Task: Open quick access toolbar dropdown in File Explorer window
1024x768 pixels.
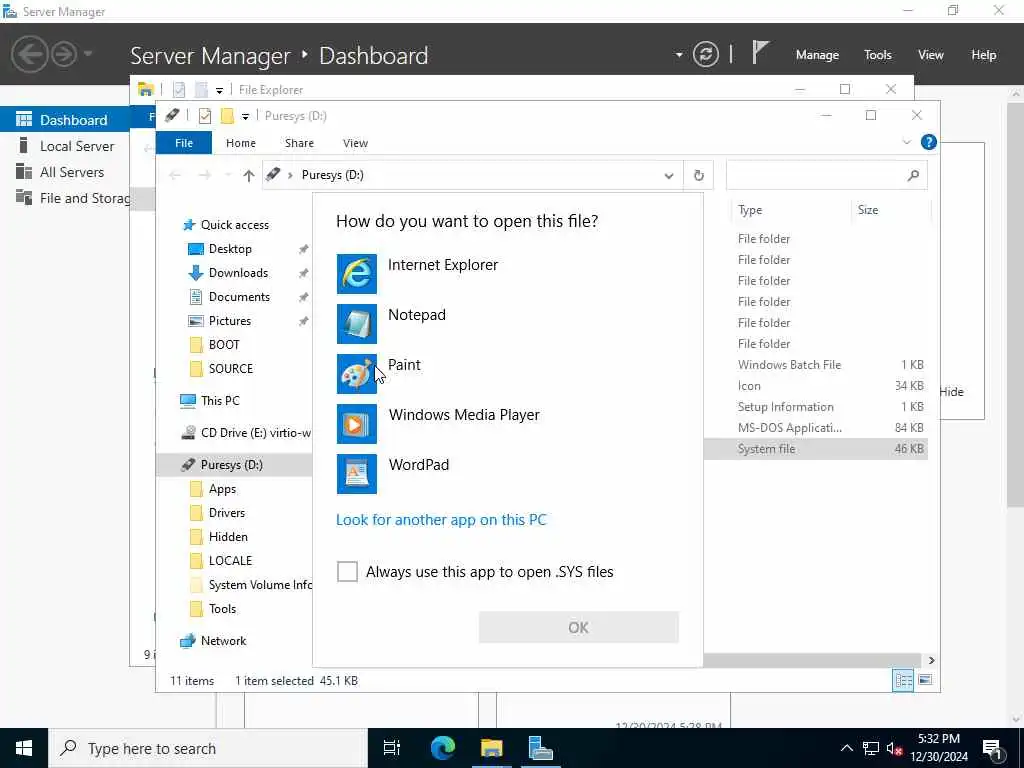Action: (219, 91)
